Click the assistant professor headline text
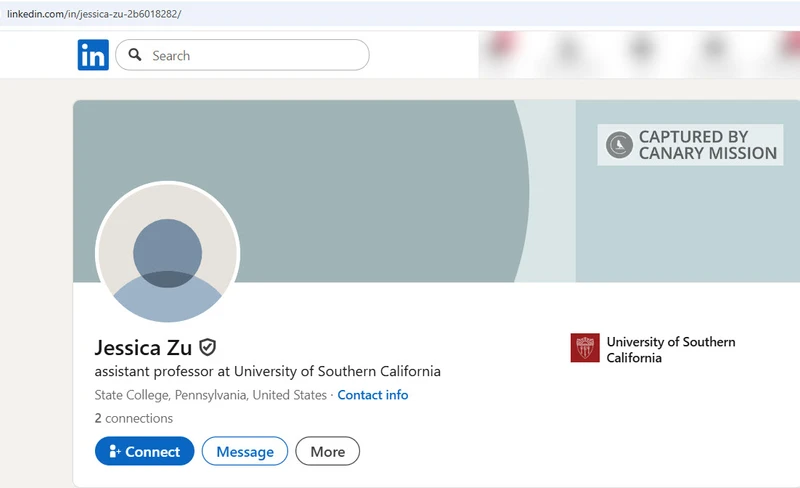The height and width of the screenshot is (488, 800). (x=267, y=372)
